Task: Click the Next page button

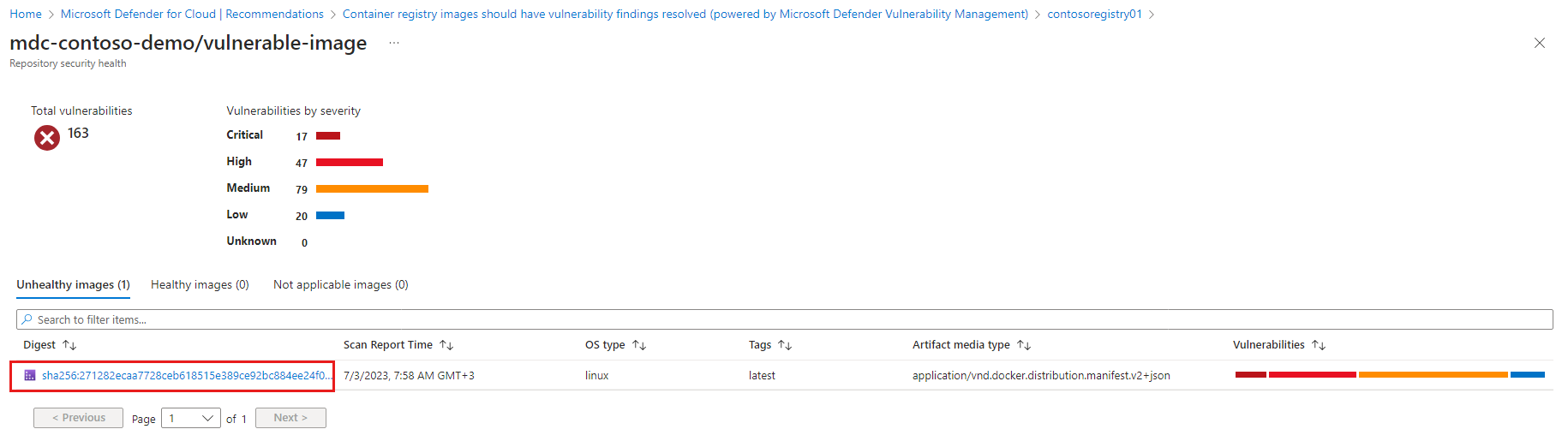Action: tap(290, 418)
